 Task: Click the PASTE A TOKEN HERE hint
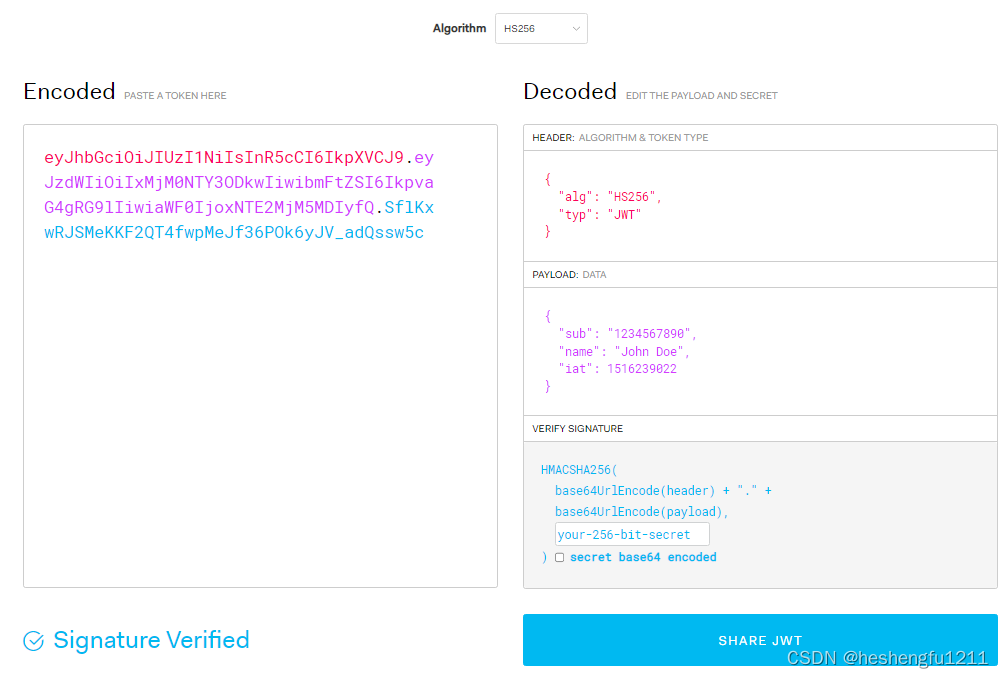[x=175, y=95]
